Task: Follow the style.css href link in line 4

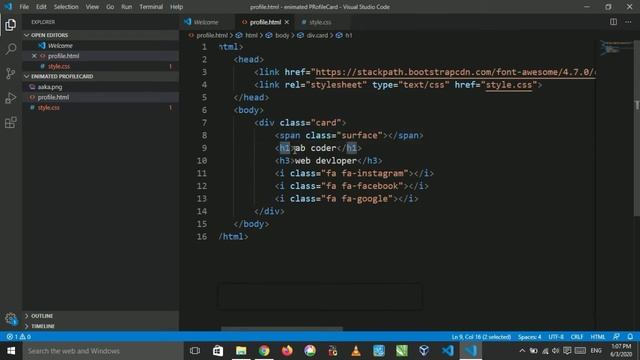Action: coord(509,85)
